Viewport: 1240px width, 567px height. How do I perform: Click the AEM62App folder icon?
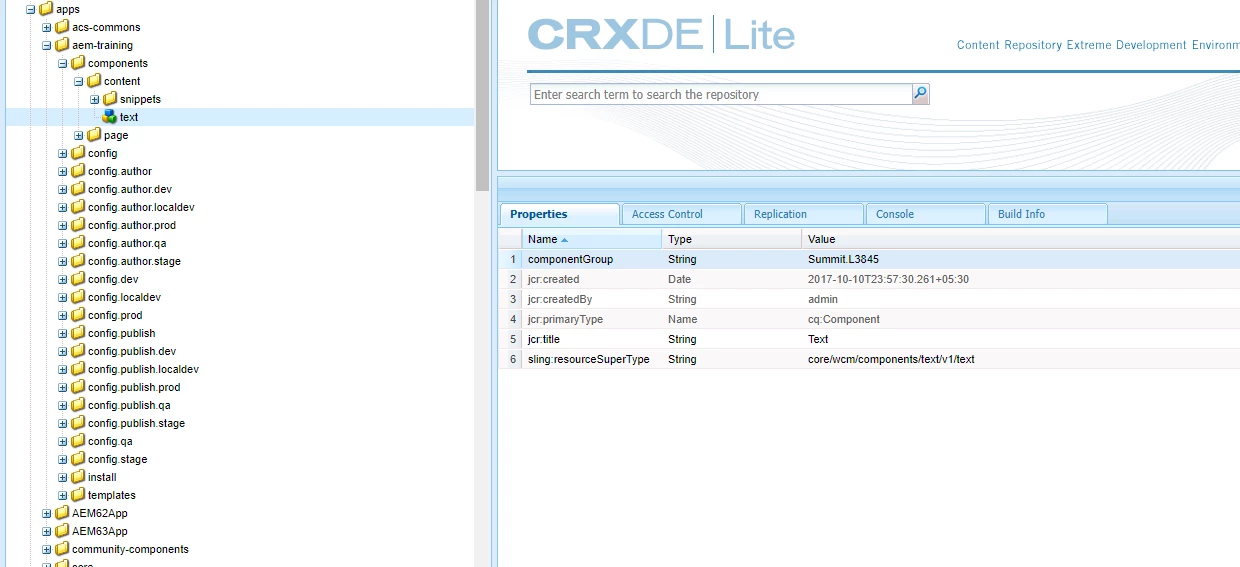tap(62, 513)
